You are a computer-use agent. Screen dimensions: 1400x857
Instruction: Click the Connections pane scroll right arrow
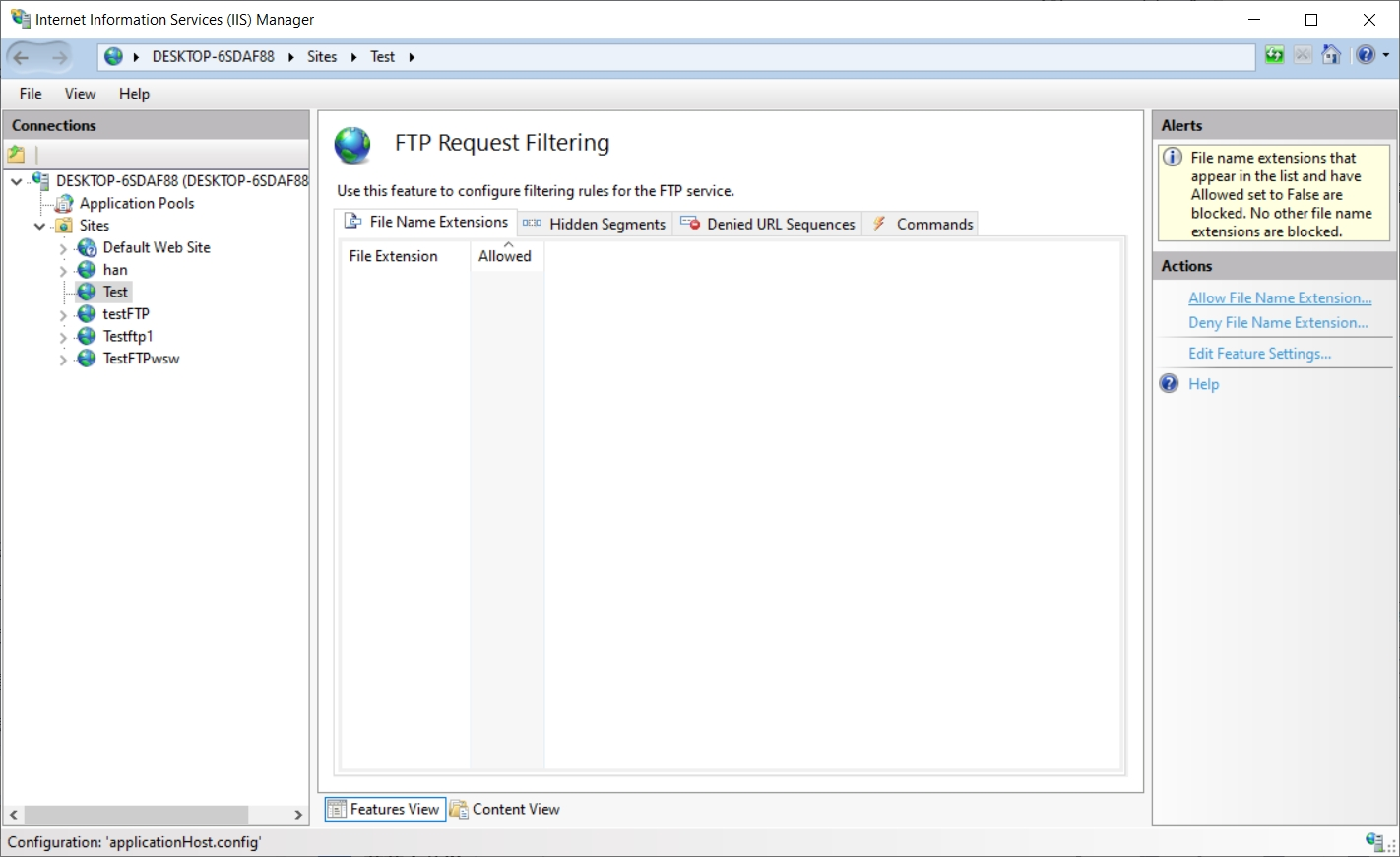298,815
